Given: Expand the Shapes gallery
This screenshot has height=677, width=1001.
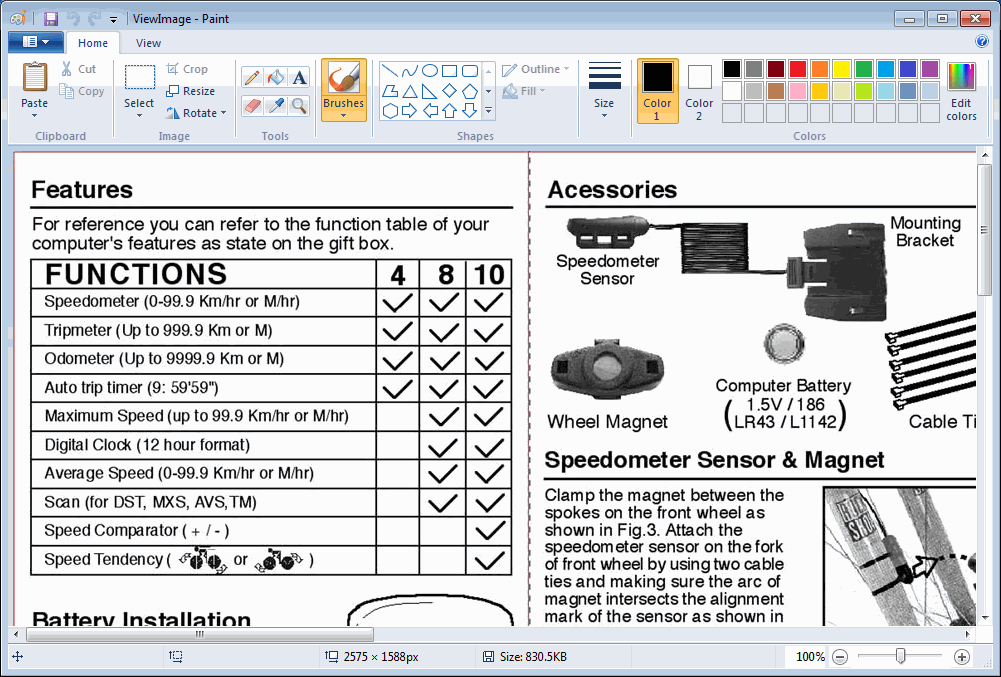Looking at the screenshot, I should click(489, 110).
